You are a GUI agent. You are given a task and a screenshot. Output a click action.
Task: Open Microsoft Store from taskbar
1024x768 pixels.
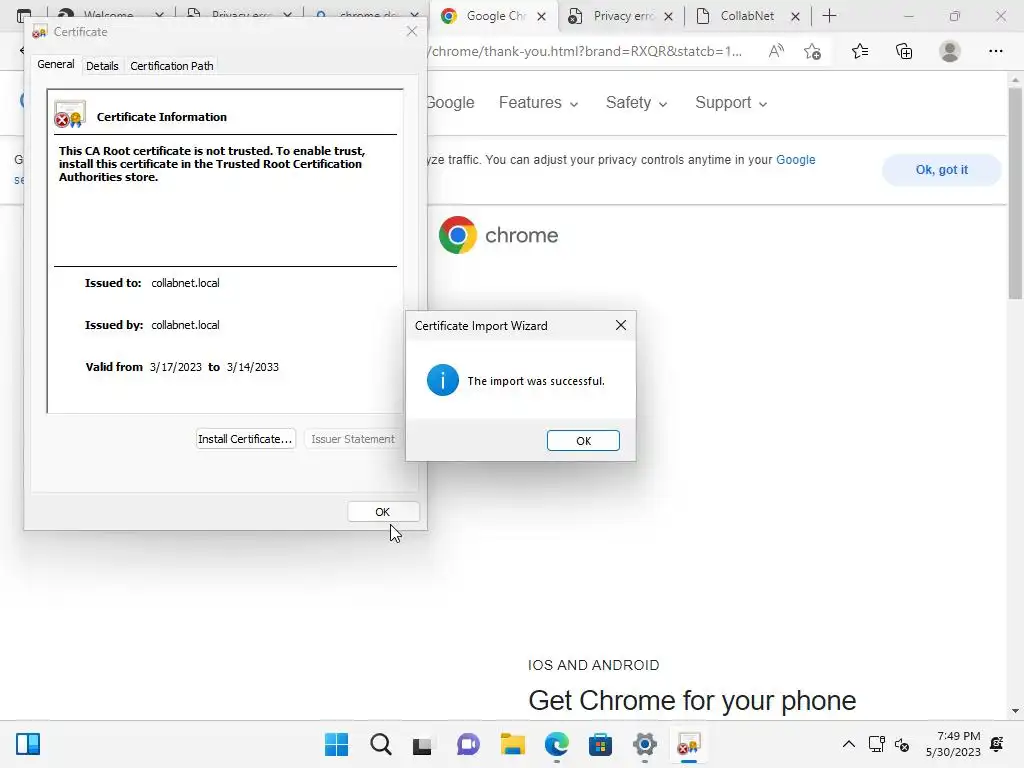pyautogui.click(x=600, y=744)
